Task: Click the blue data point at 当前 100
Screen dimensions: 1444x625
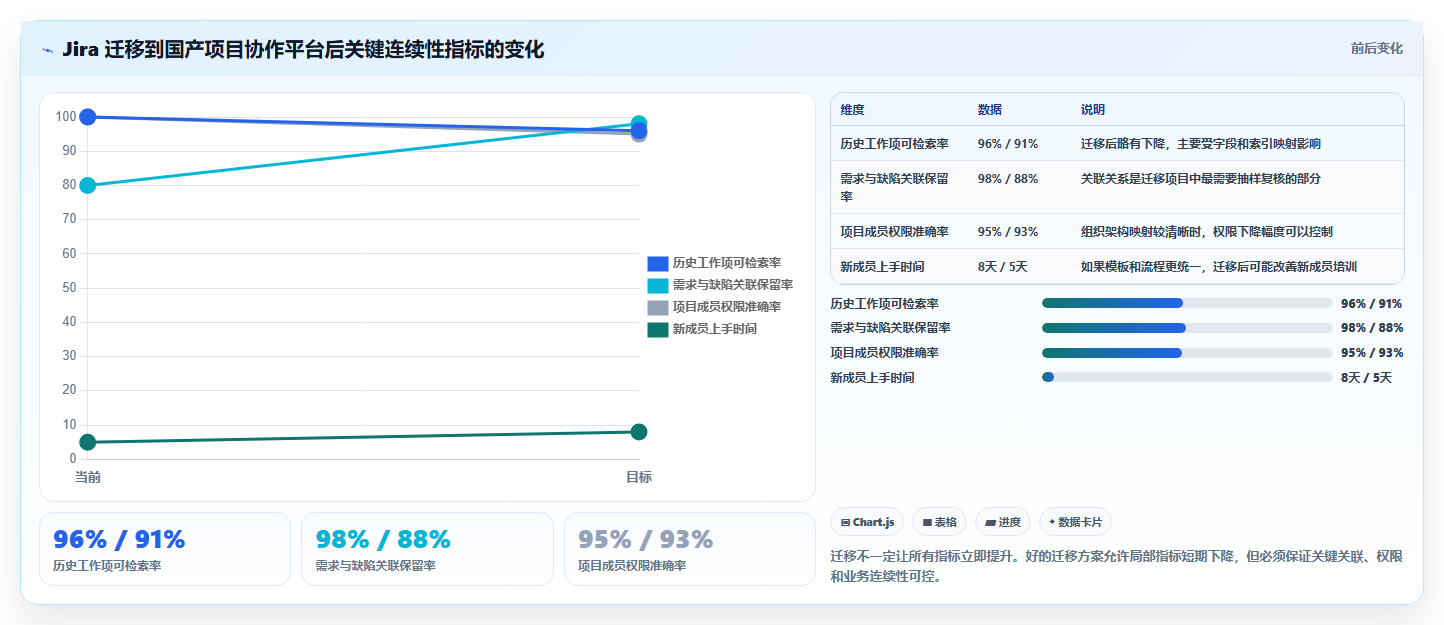Action: click(x=88, y=117)
